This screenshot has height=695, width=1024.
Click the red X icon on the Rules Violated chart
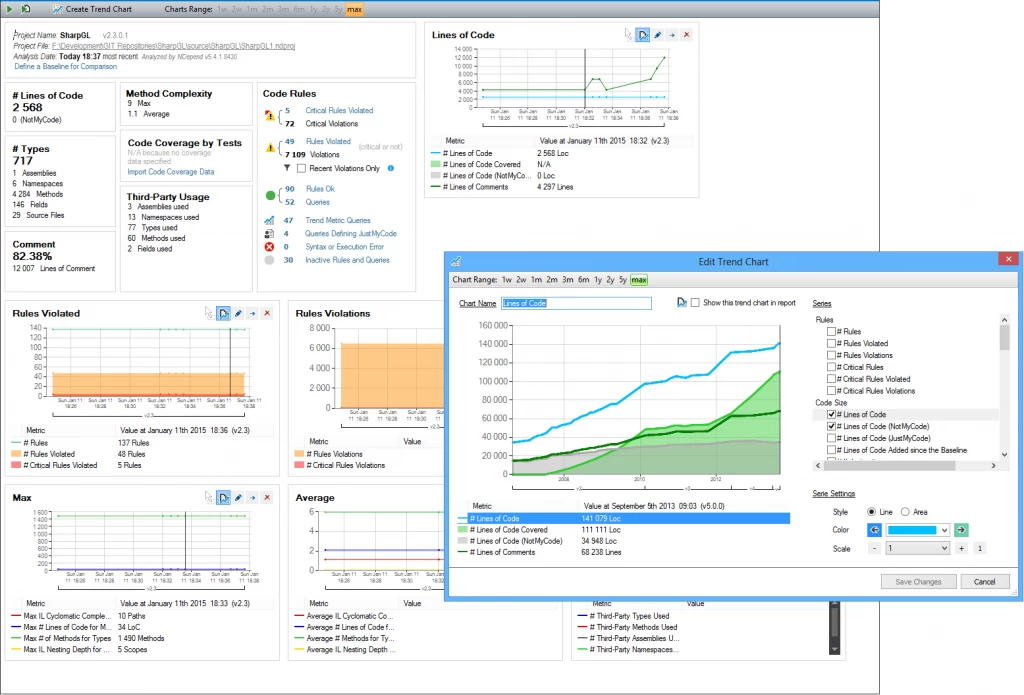click(265, 313)
